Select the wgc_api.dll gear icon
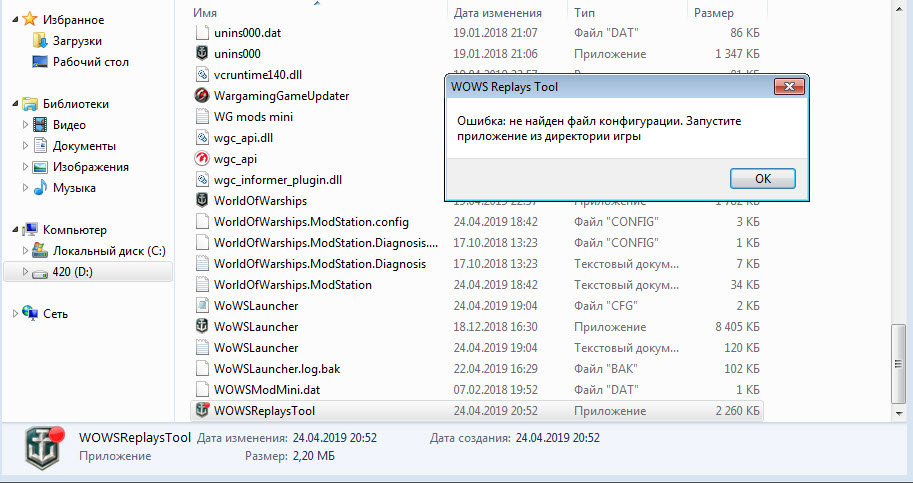Image resolution: width=913 pixels, height=483 pixels. pyautogui.click(x=202, y=138)
